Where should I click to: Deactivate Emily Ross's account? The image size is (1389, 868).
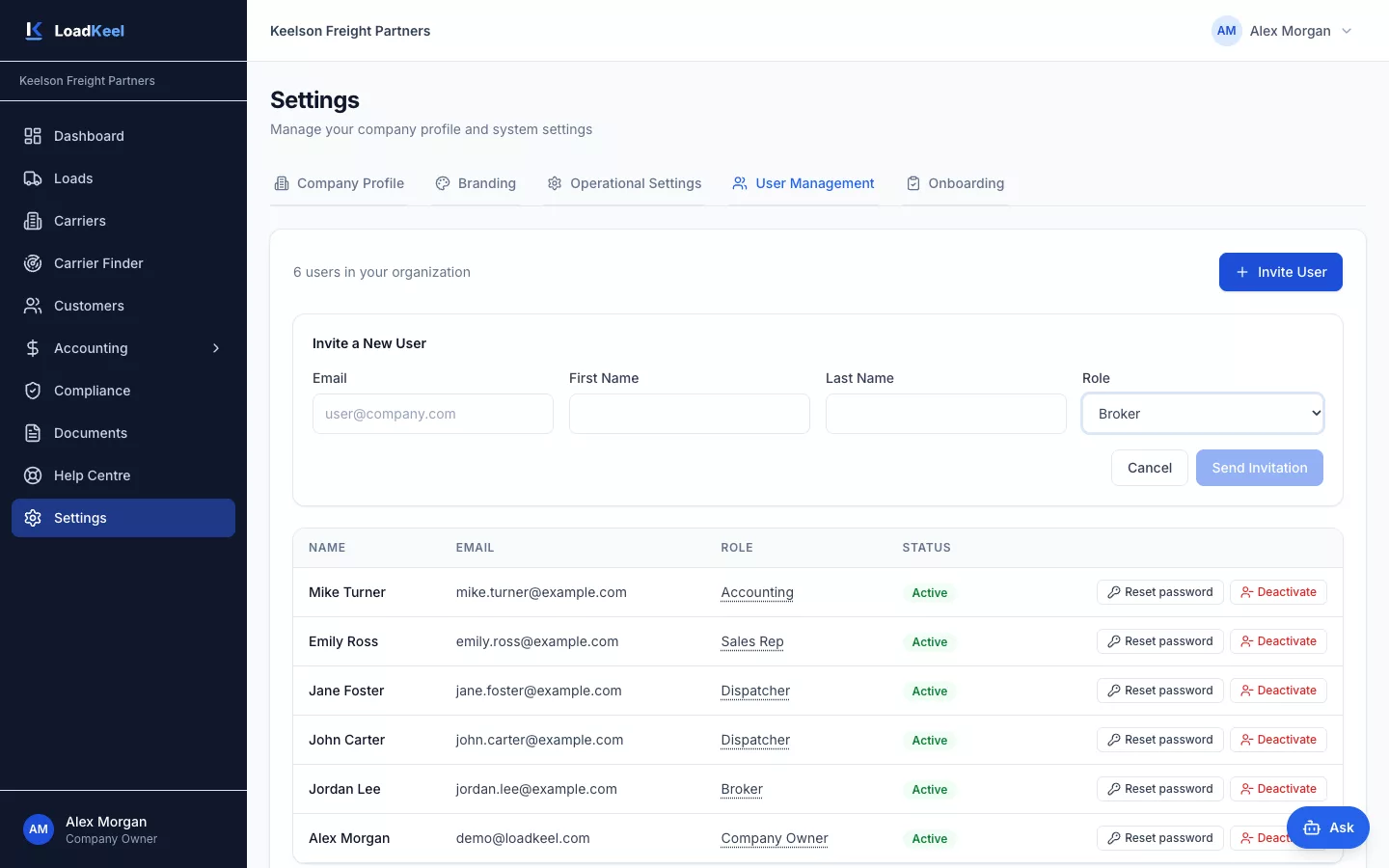click(x=1278, y=641)
